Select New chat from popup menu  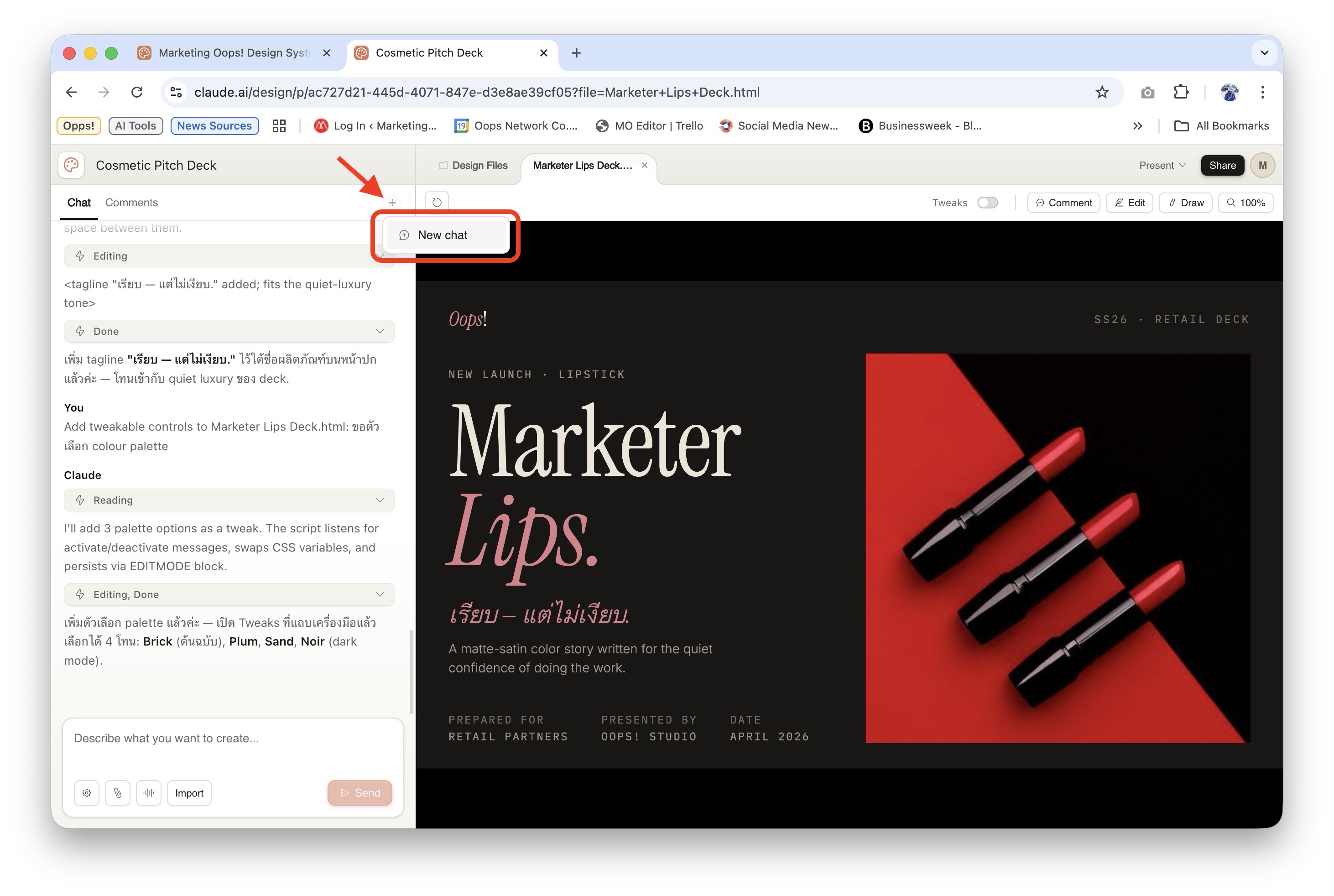[443, 235]
